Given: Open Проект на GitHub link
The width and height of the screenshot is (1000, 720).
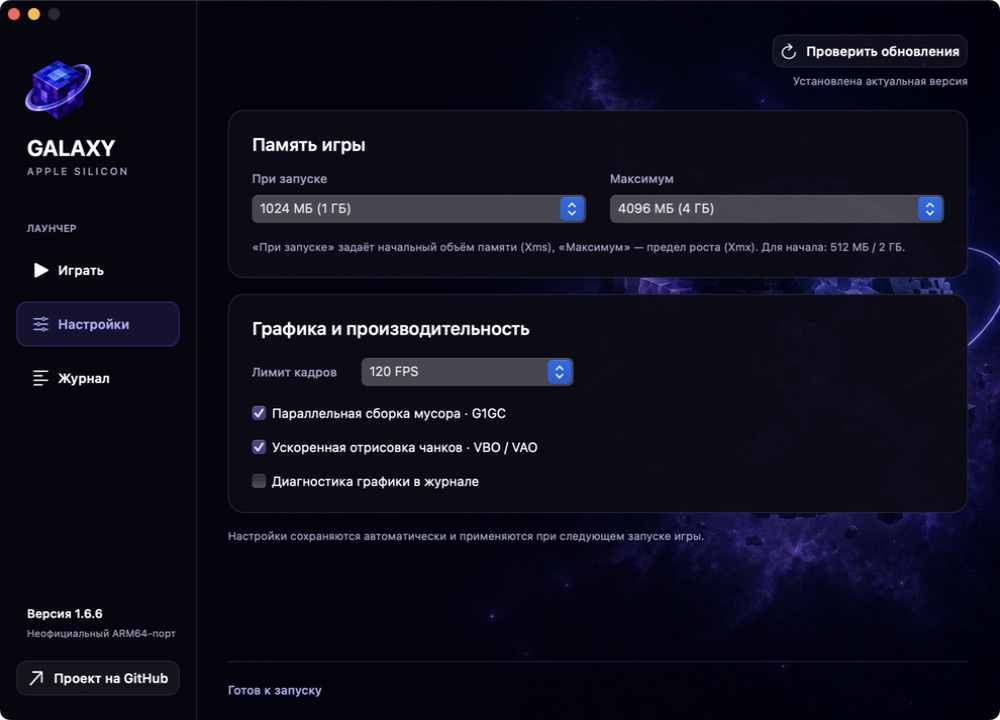Looking at the screenshot, I should pyautogui.click(x=98, y=678).
